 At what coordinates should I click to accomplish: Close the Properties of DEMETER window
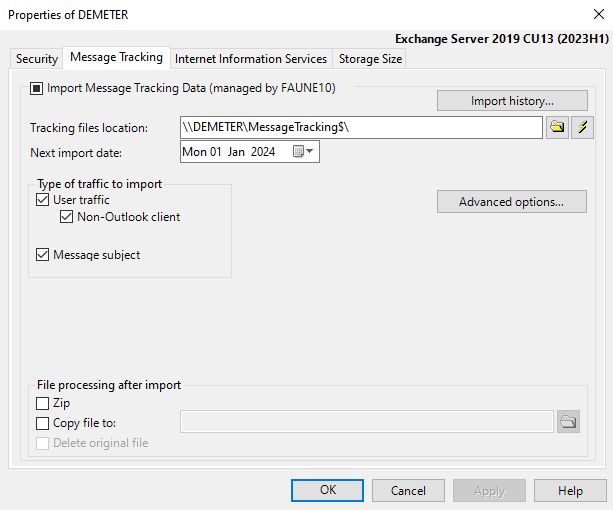point(599,14)
